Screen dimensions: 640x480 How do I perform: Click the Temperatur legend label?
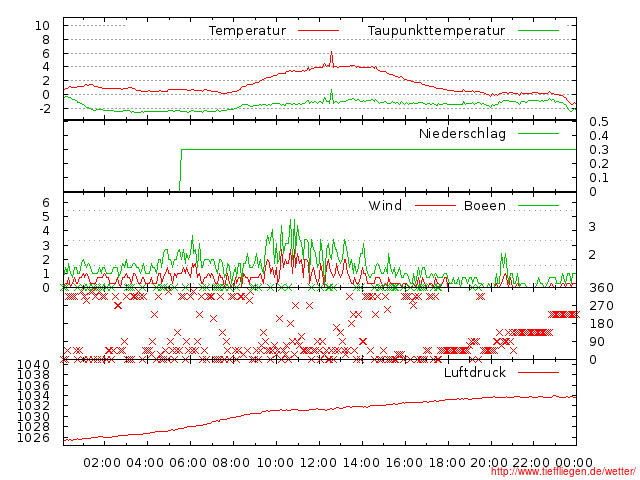[247, 31]
